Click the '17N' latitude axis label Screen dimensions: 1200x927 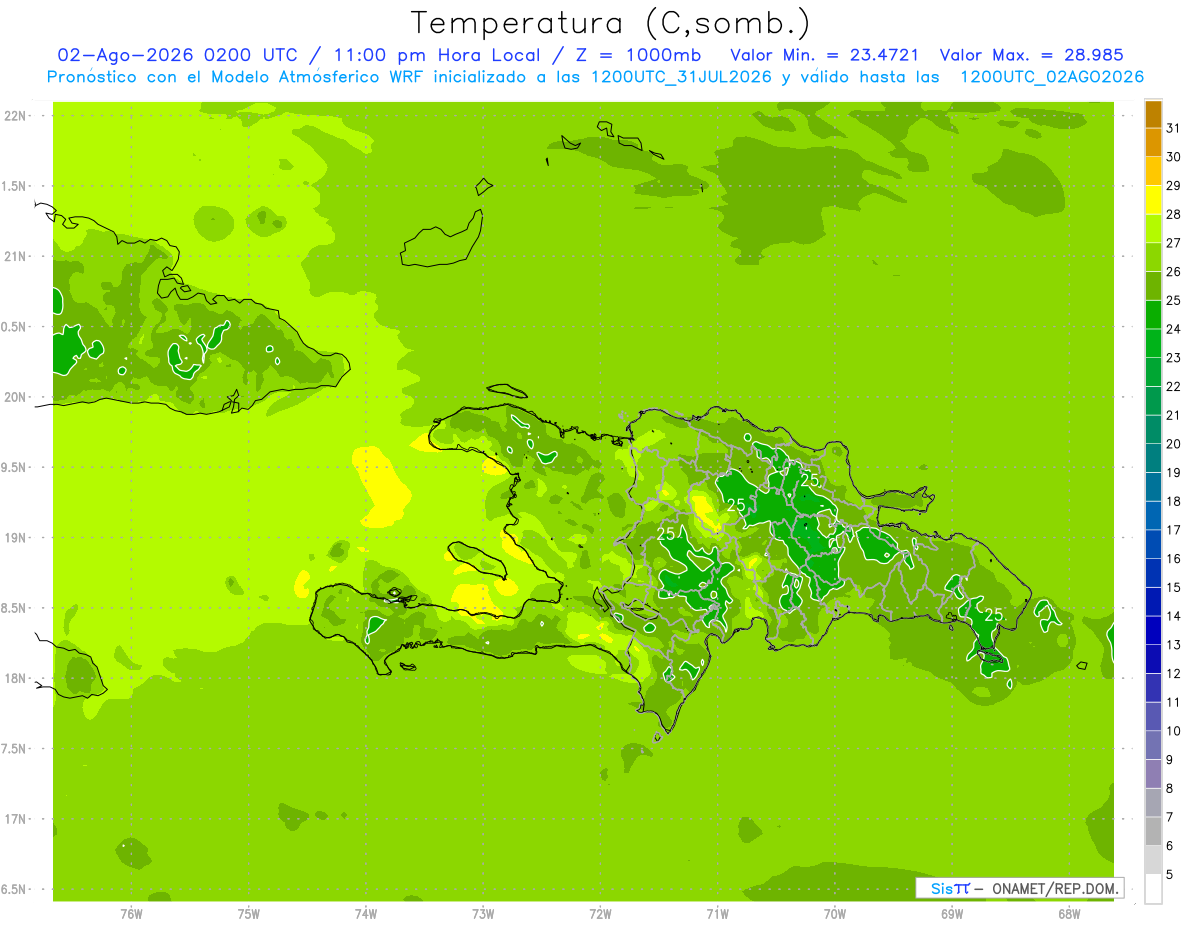click(17, 819)
